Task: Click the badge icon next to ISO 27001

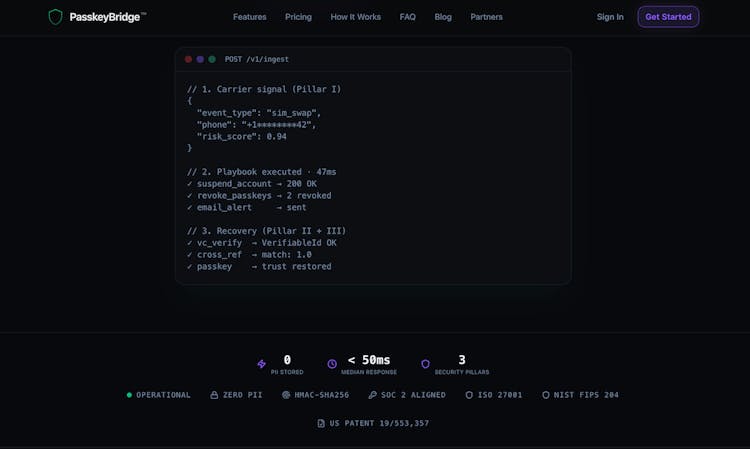Action: point(469,395)
